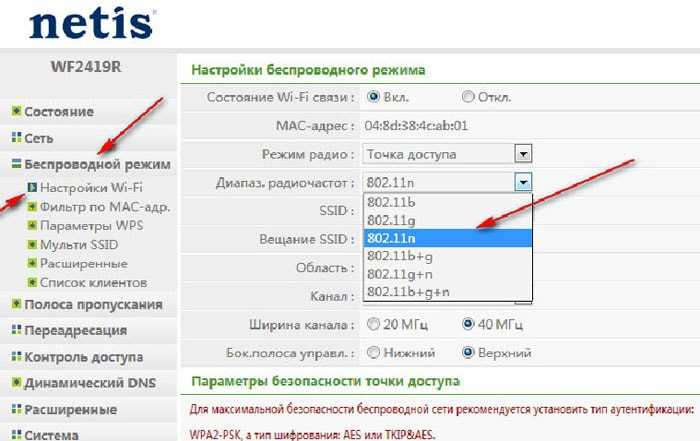Click the sub-item Расширенные bullet icon

tap(32, 263)
